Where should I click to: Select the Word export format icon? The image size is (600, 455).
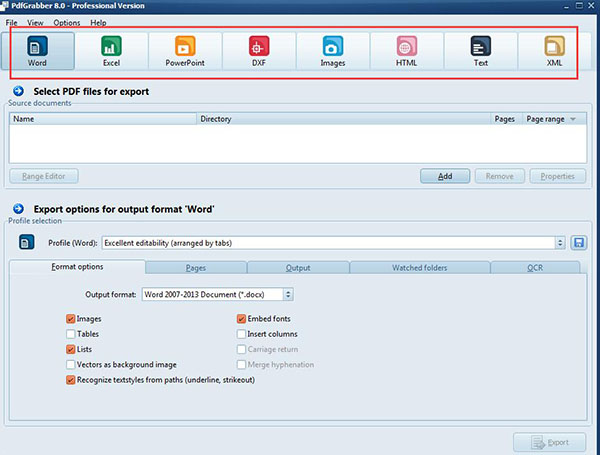tap(37, 46)
